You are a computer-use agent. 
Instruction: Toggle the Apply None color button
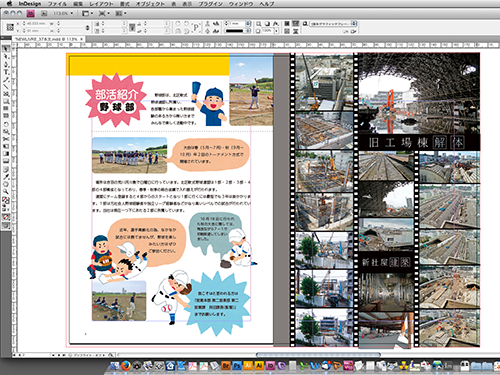click(x=6, y=217)
